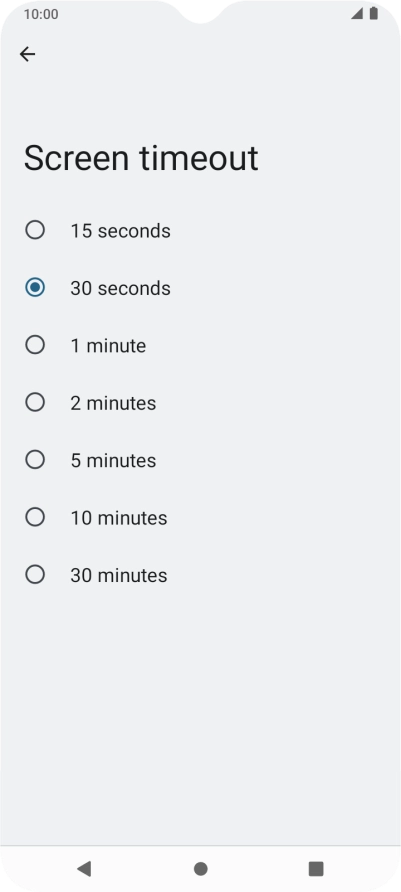Tap the cellular signal icon
Image resolution: width=401 pixels, height=892 pixels.
point(357,13)
